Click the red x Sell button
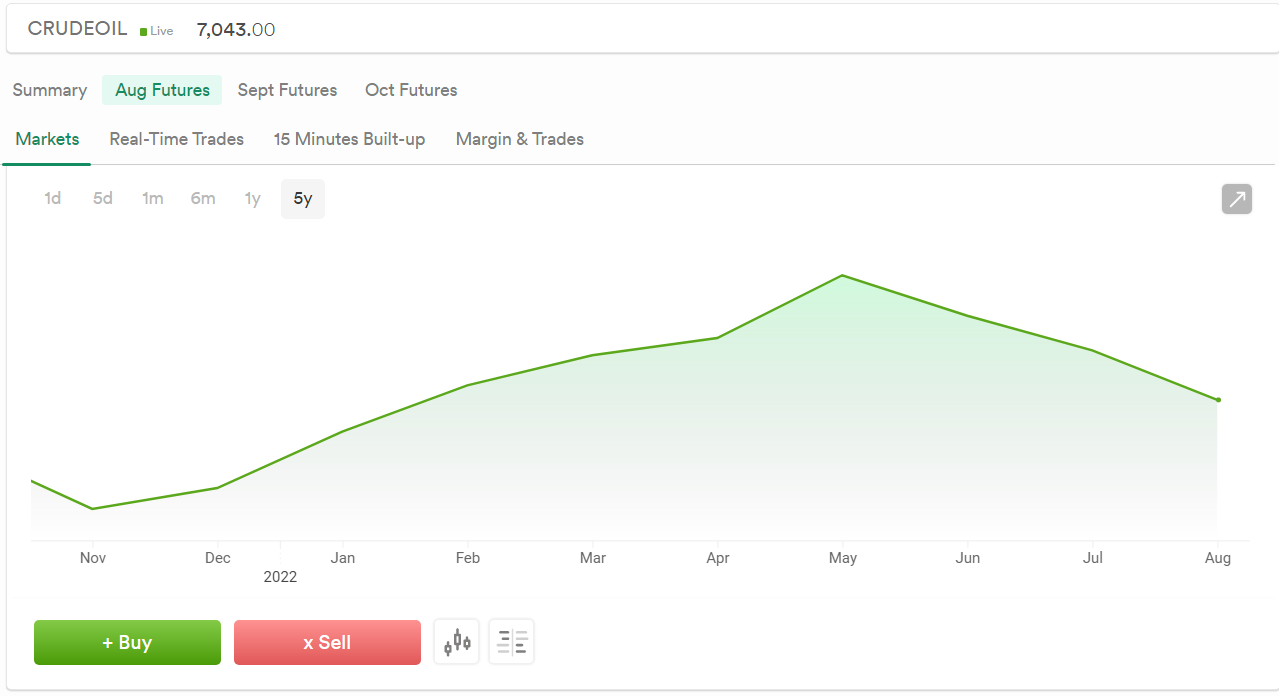 click(x=327, y=642)
